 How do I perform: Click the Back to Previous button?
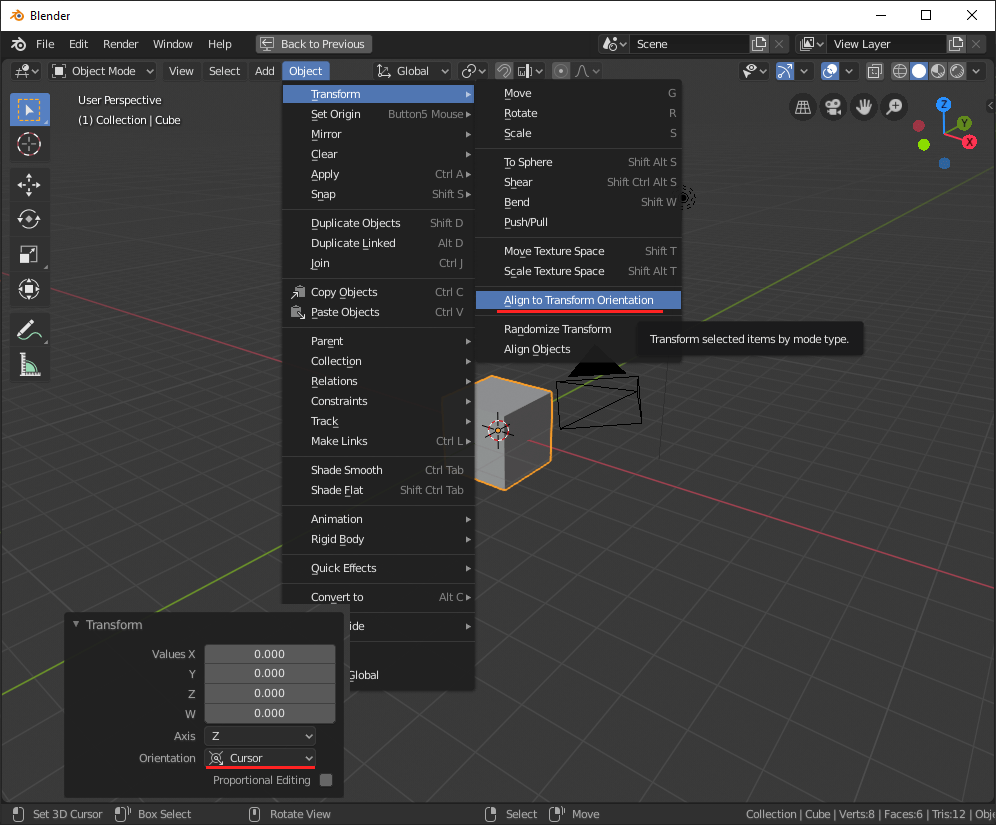[x=313, y=44]
